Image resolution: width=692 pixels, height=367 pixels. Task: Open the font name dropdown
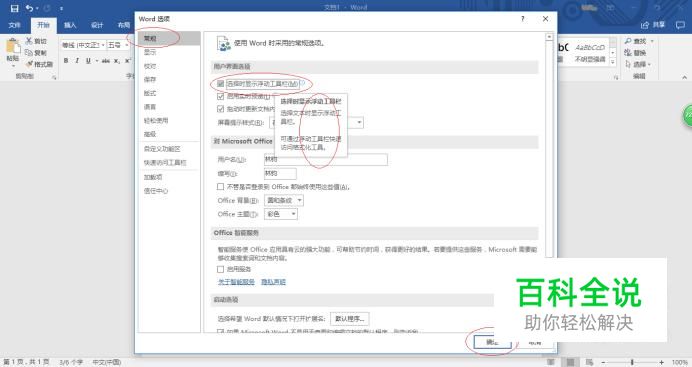click(x=103, y=45)
